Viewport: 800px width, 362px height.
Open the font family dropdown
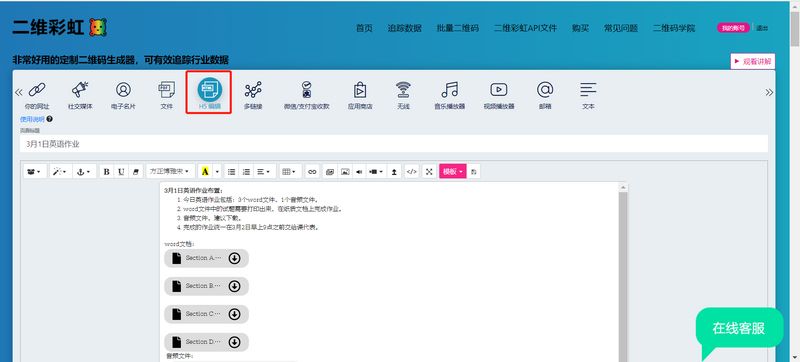coord(170,172)
